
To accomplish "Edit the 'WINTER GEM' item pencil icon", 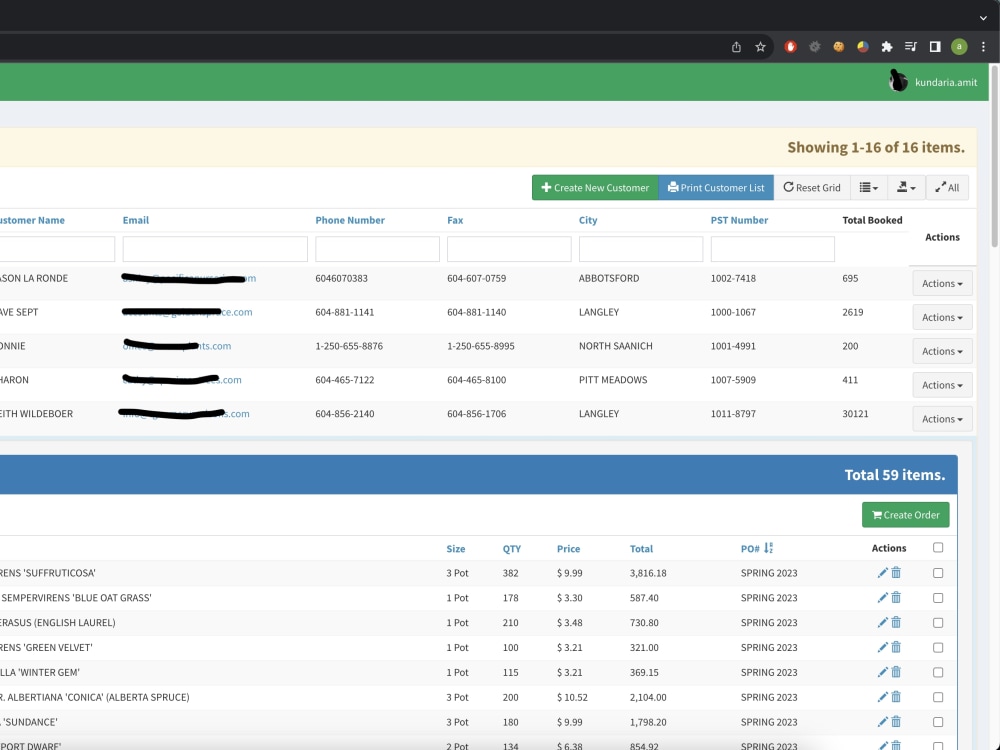I will click(883, 672).
